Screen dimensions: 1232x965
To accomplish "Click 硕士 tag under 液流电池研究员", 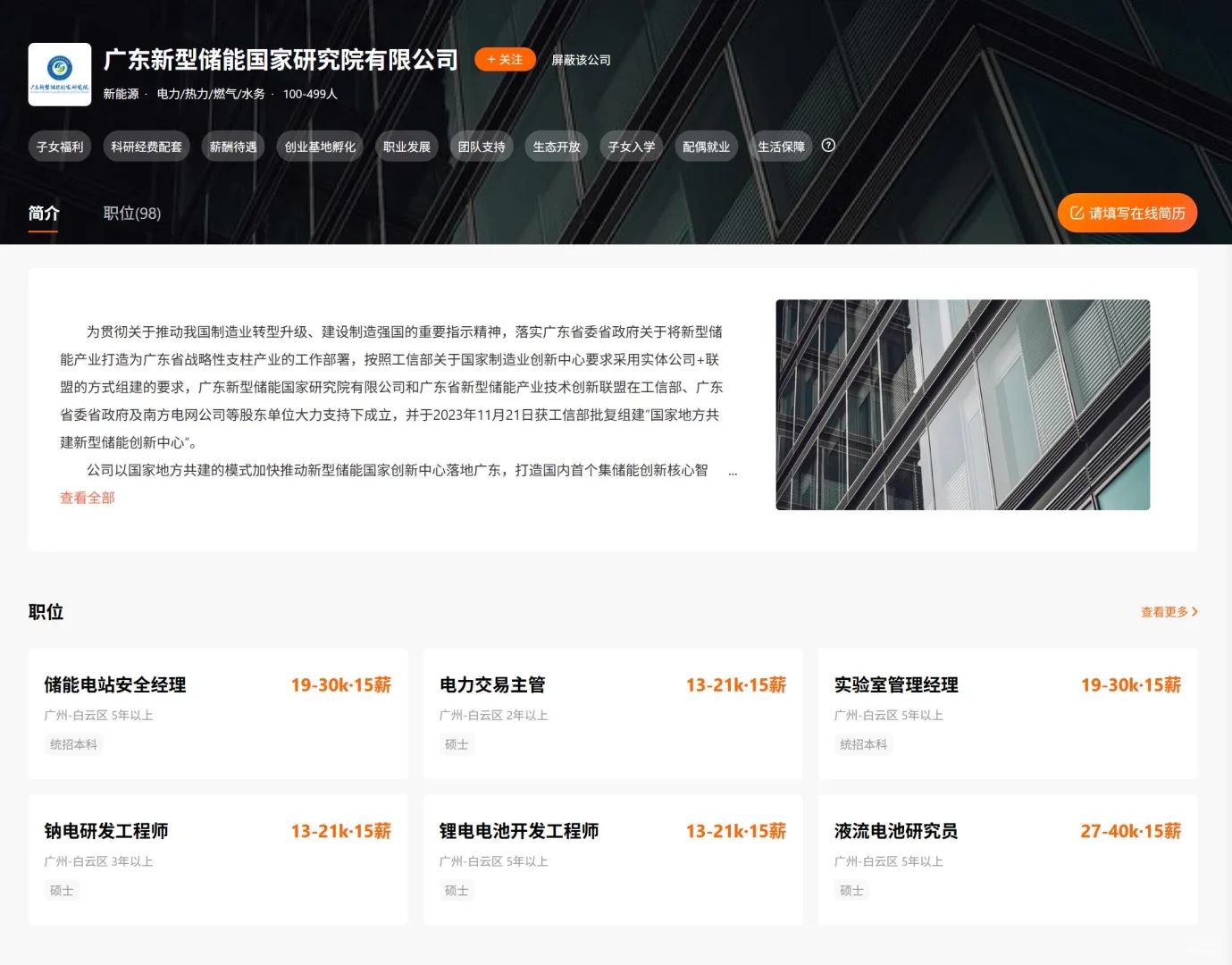I will click(x=851, y=890).
